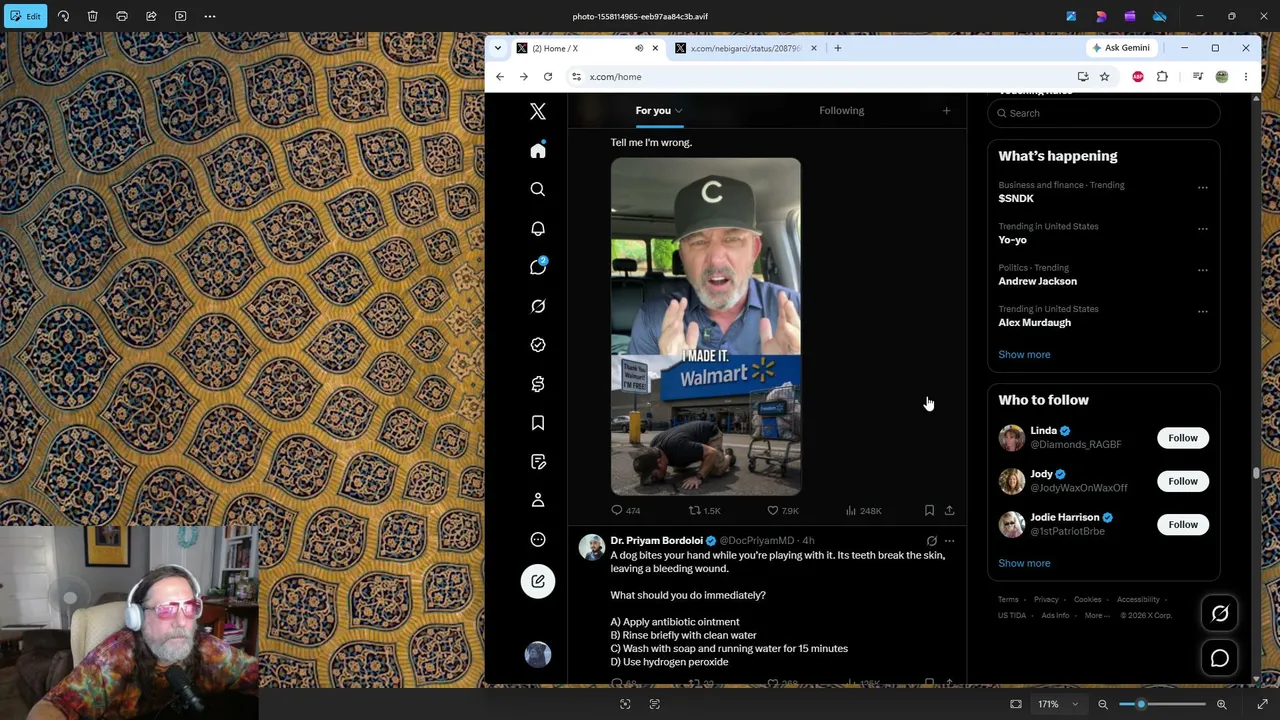This screenshot has width=1280, height=720.
Task: Close the Home / X browser tab
Action: click(655, 48)
